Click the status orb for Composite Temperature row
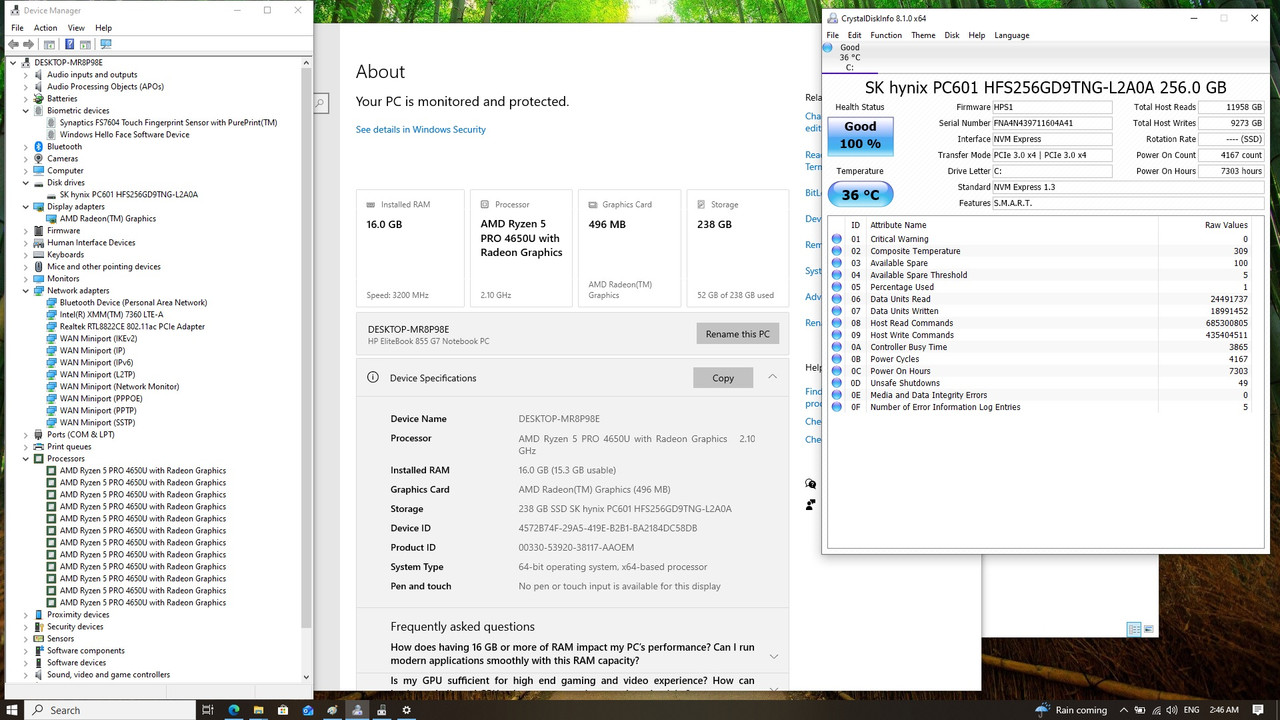 [837, 251]
